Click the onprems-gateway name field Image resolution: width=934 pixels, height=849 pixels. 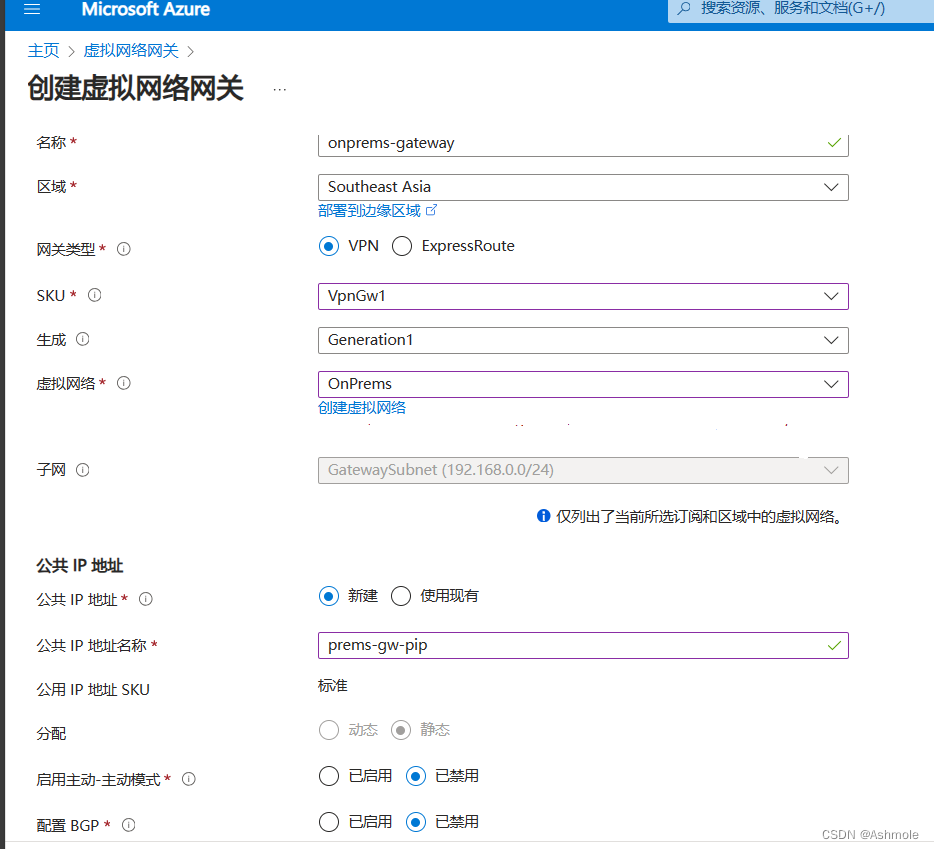[583, 145]
